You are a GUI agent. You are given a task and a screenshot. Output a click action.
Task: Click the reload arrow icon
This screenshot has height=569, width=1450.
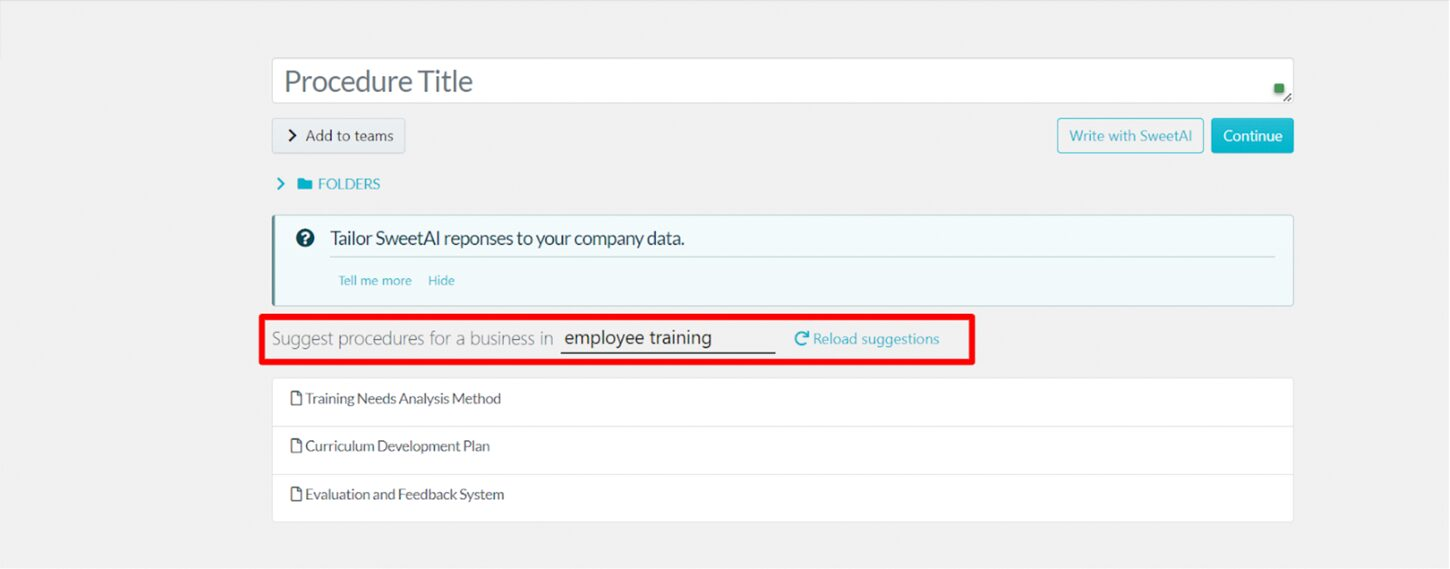point(801,339)
